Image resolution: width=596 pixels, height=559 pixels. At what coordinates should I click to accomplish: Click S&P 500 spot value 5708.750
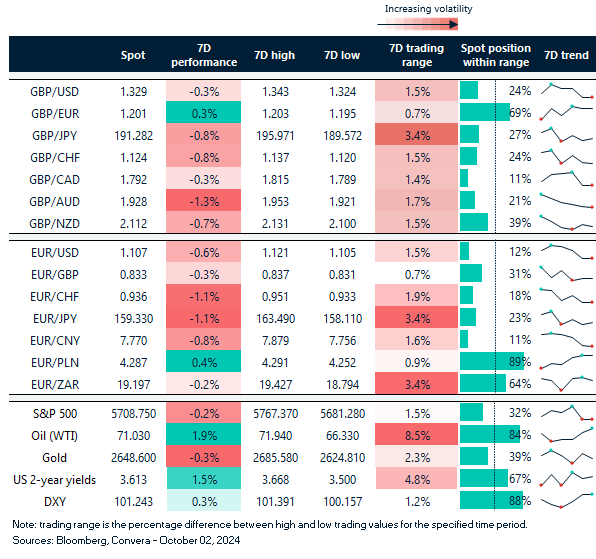pos(133,413)
